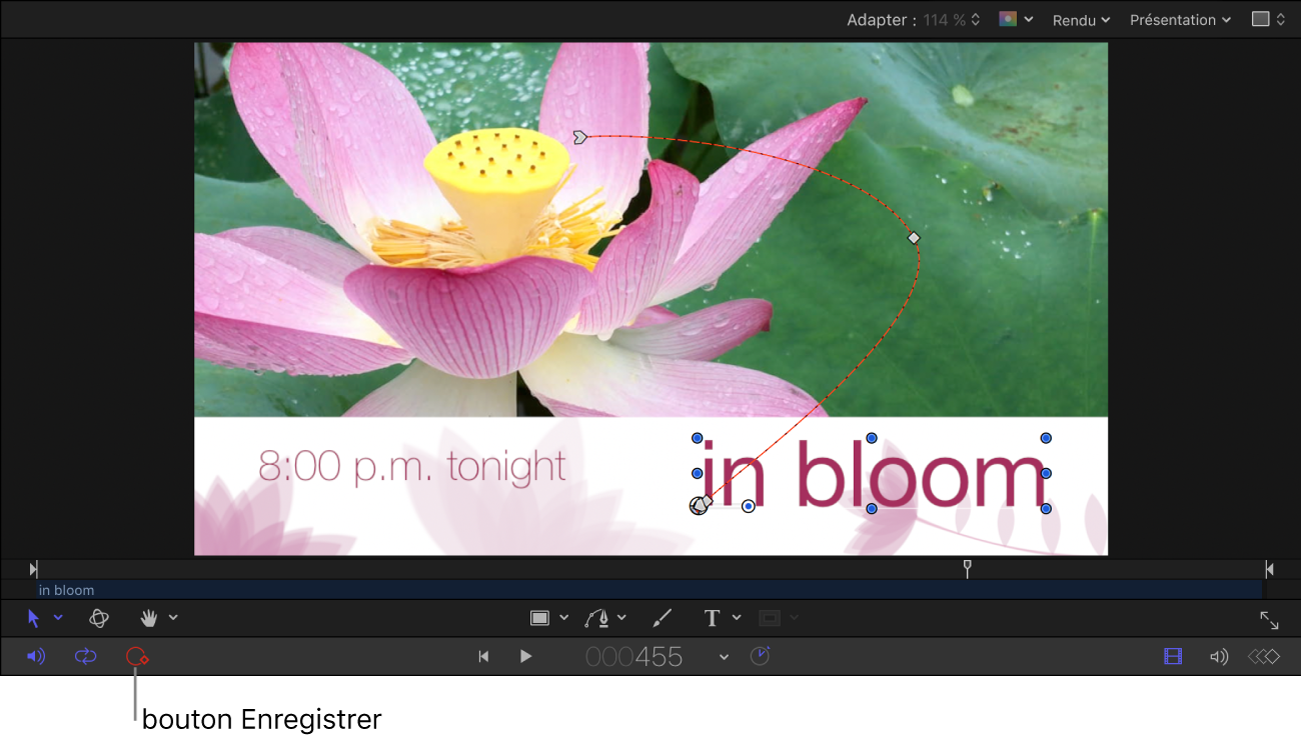Pick the Pan hand tool

tap(149, 619)
